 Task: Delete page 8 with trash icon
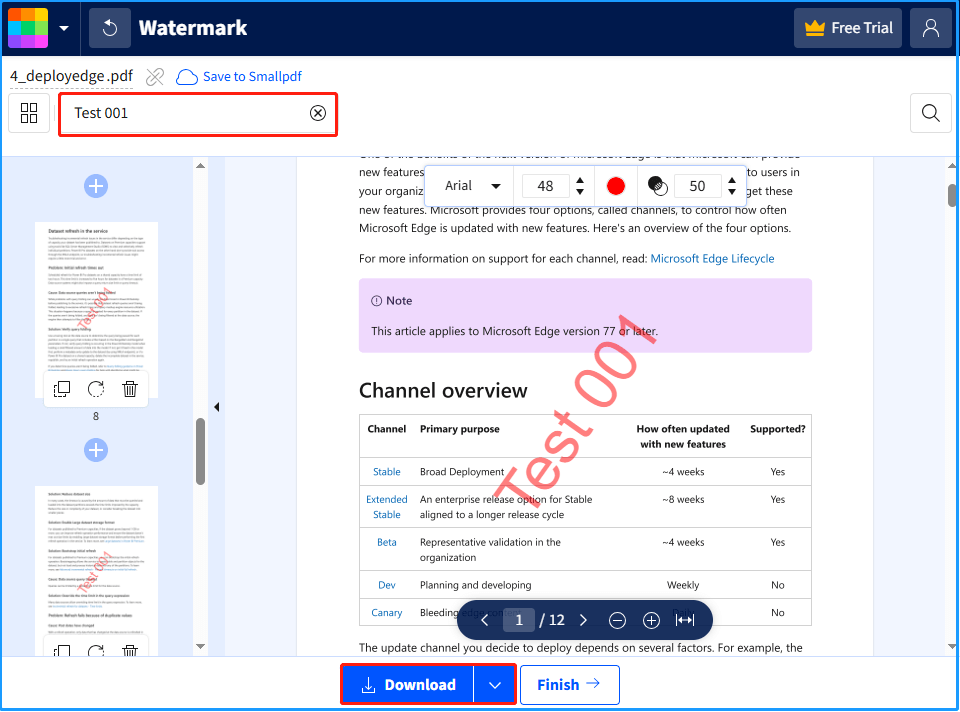130,389
